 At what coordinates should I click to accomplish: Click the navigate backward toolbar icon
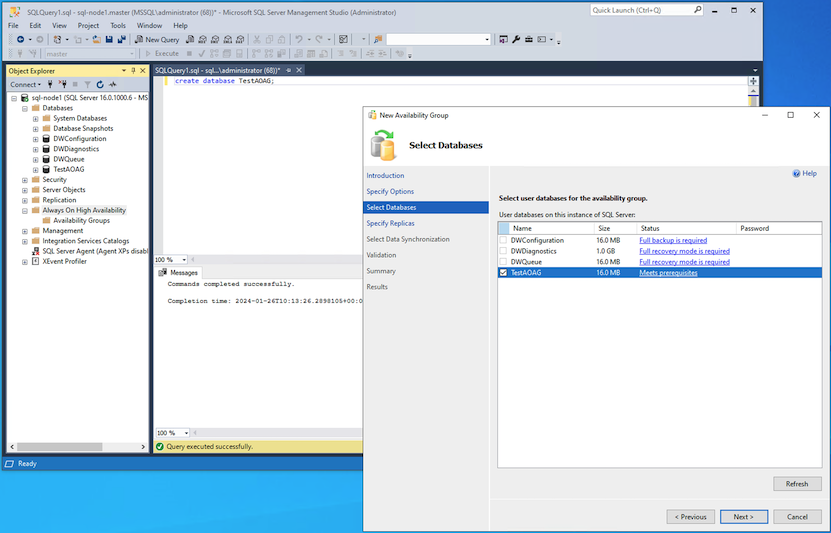tap(20, 40)
